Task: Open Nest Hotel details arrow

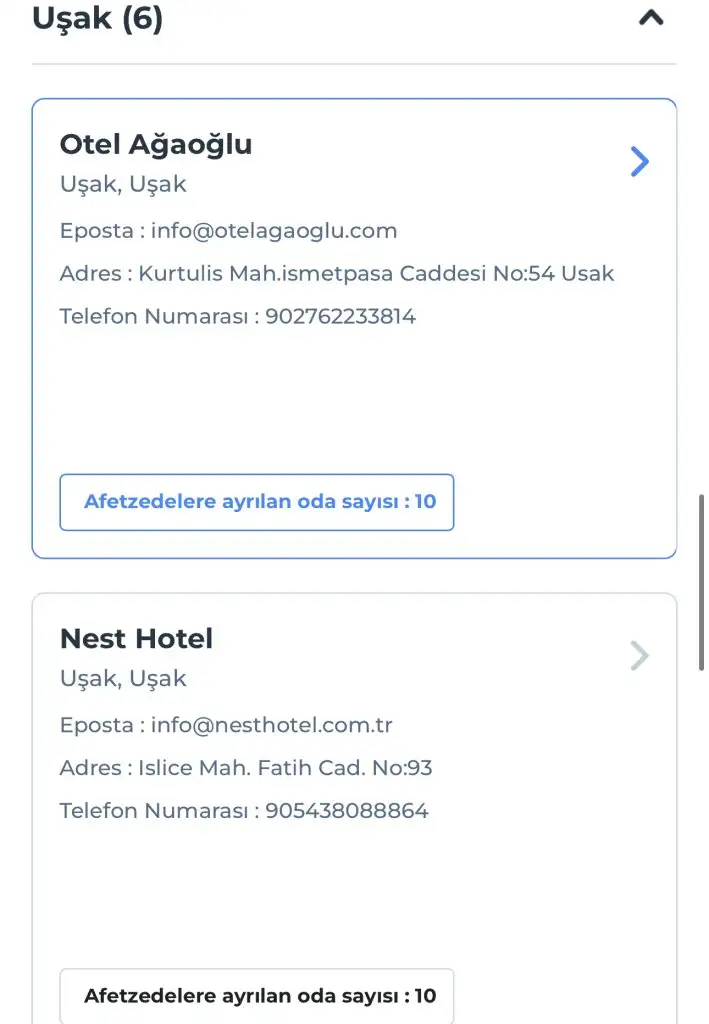Action: pos(640,656)
